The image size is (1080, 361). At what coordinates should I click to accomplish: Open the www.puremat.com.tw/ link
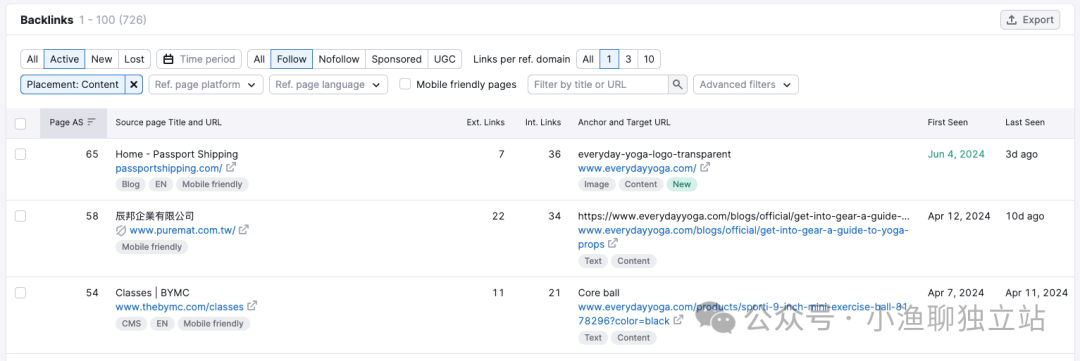click(x=183, y=230)
